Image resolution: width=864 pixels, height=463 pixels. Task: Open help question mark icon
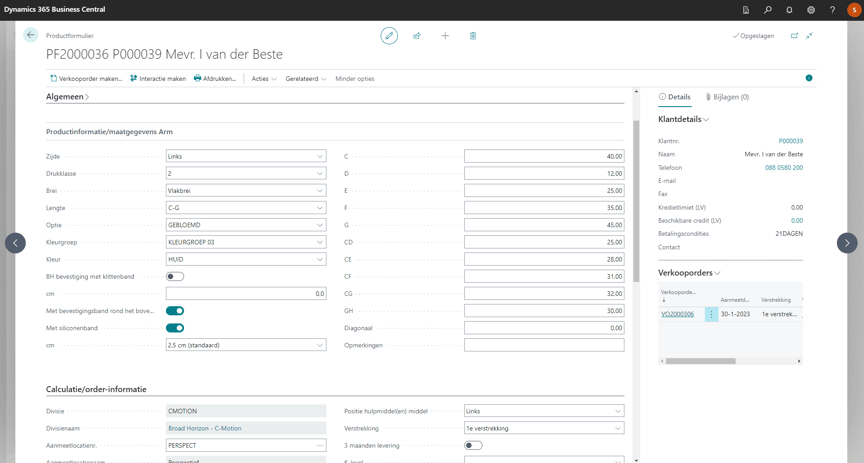point(832,10)
